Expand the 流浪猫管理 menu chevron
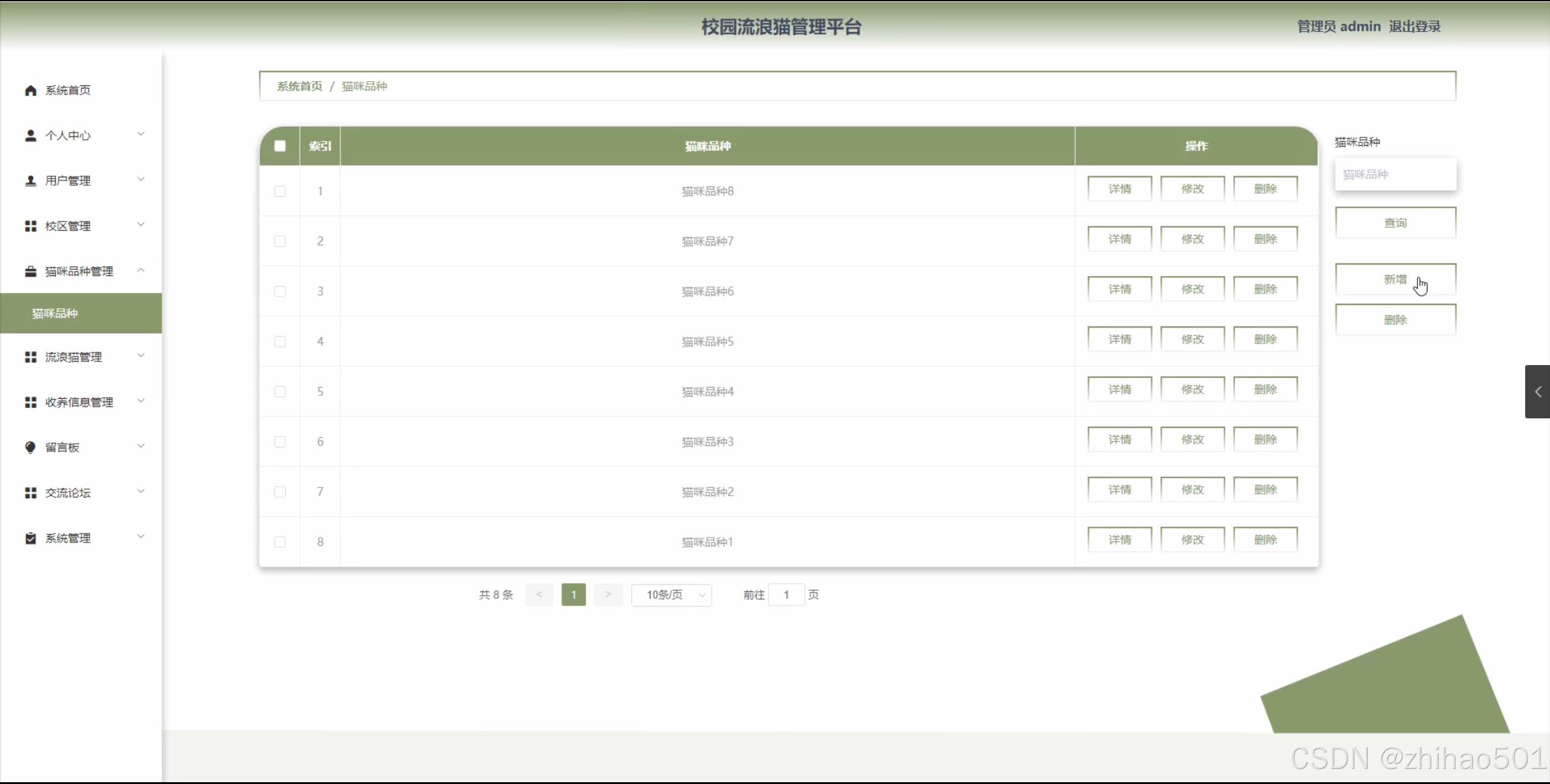Viewport: 1550px width, 784px height. [141, 355]
